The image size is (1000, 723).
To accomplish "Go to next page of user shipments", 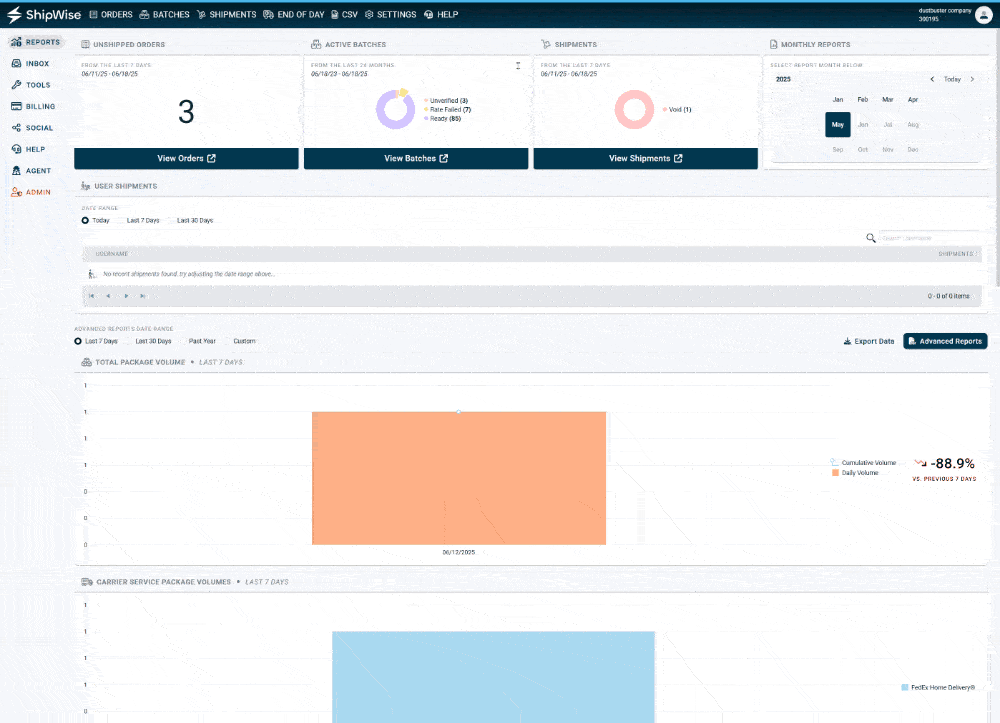I will point(126,296).
